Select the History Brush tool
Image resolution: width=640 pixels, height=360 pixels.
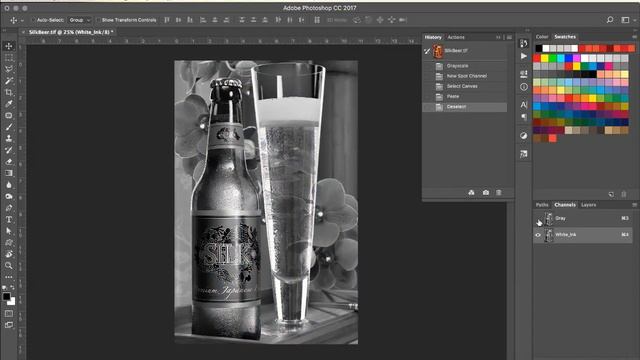point(9,150)
